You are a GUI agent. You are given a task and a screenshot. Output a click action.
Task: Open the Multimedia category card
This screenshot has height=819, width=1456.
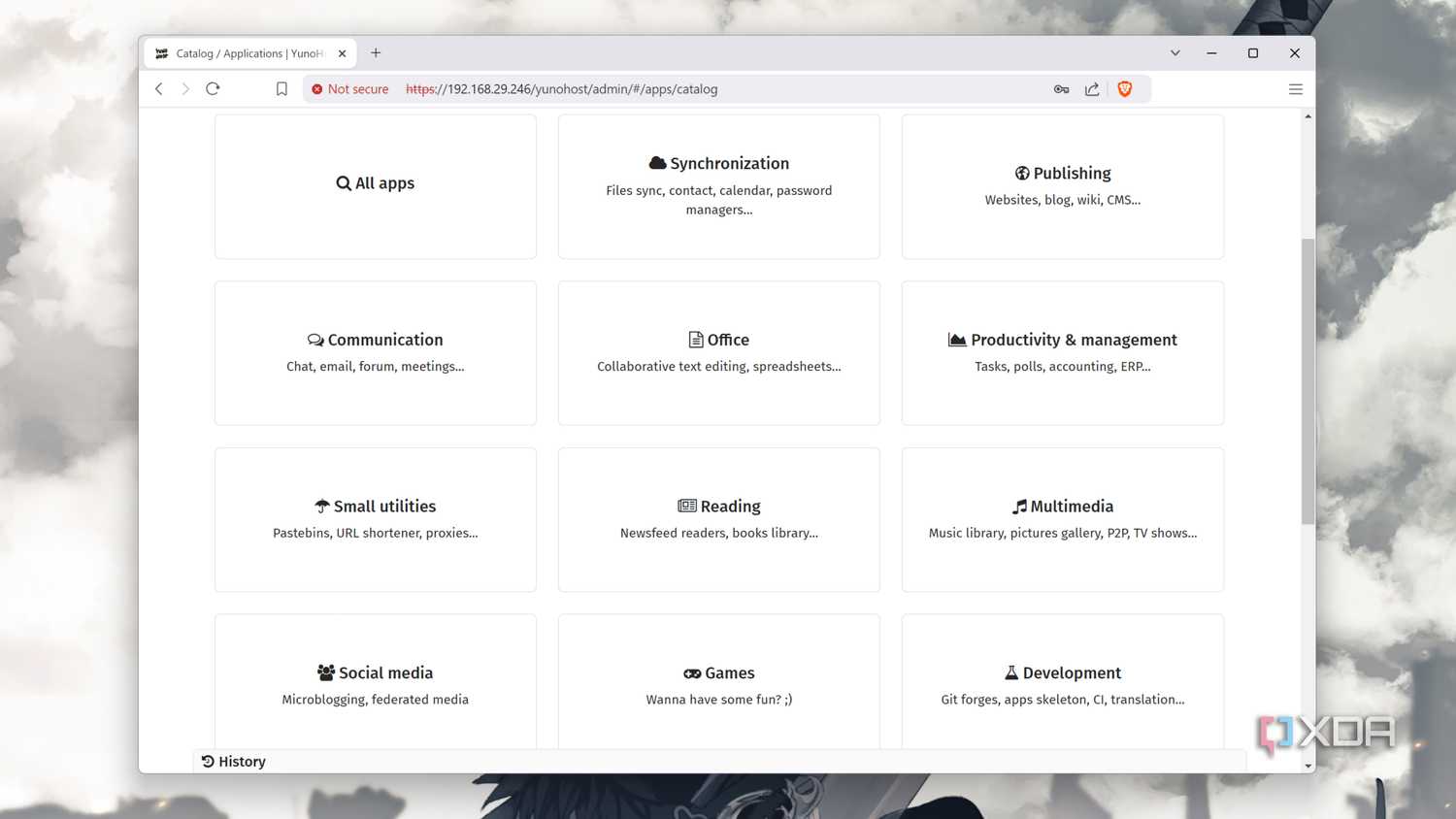coord(1063,519)
